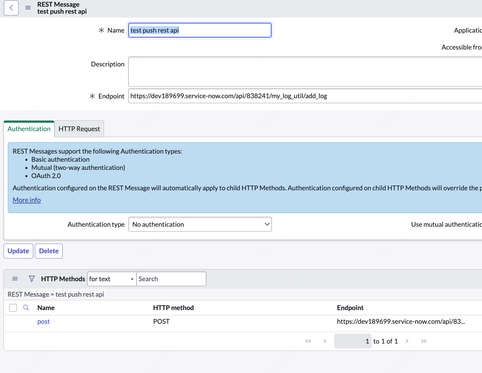The image size is (482, 373).
Task: Click the Update button
Action: click(18, 251)
